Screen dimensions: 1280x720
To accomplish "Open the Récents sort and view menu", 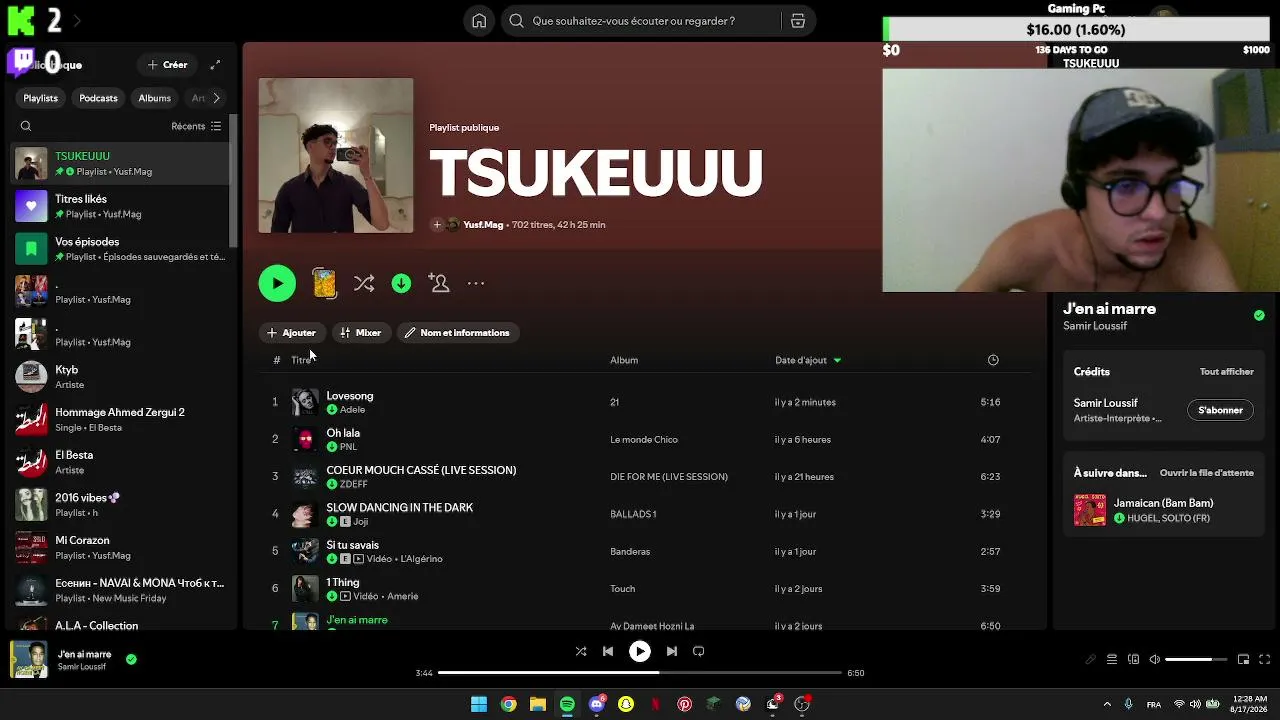I will click(196, 126).
